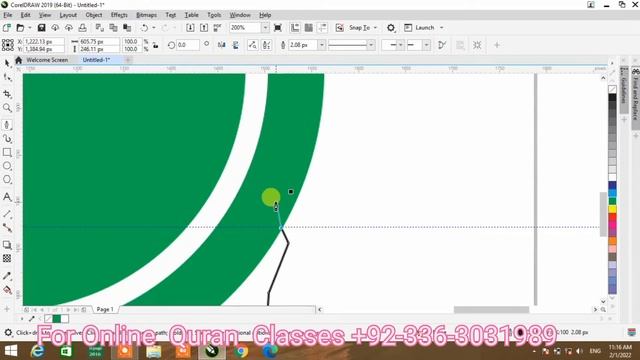Select the Parallel Dimension tool
Screen dimensions: 640x360
tap(7, 214)
